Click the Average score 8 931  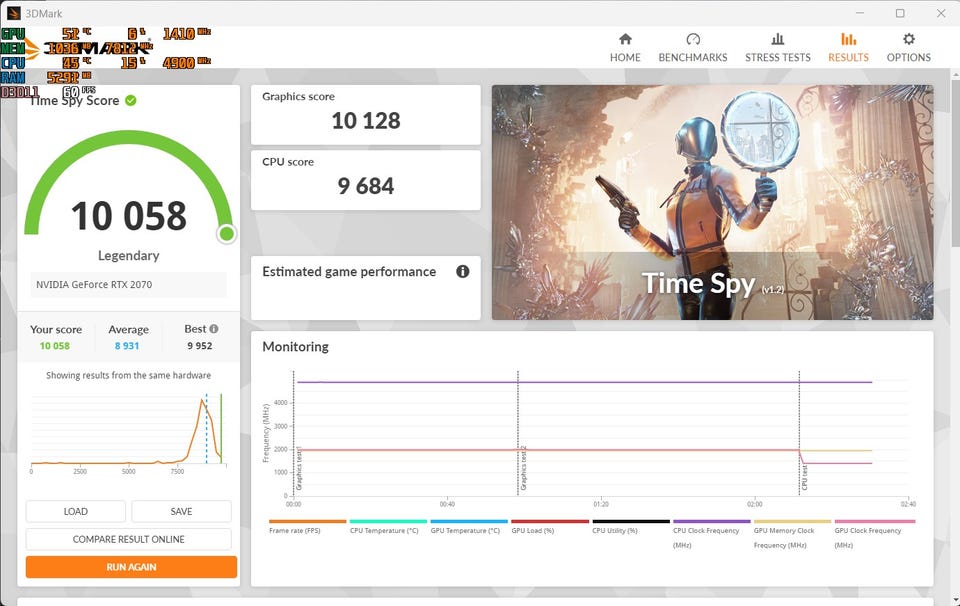pyautogui.click(x=127, y=346)
